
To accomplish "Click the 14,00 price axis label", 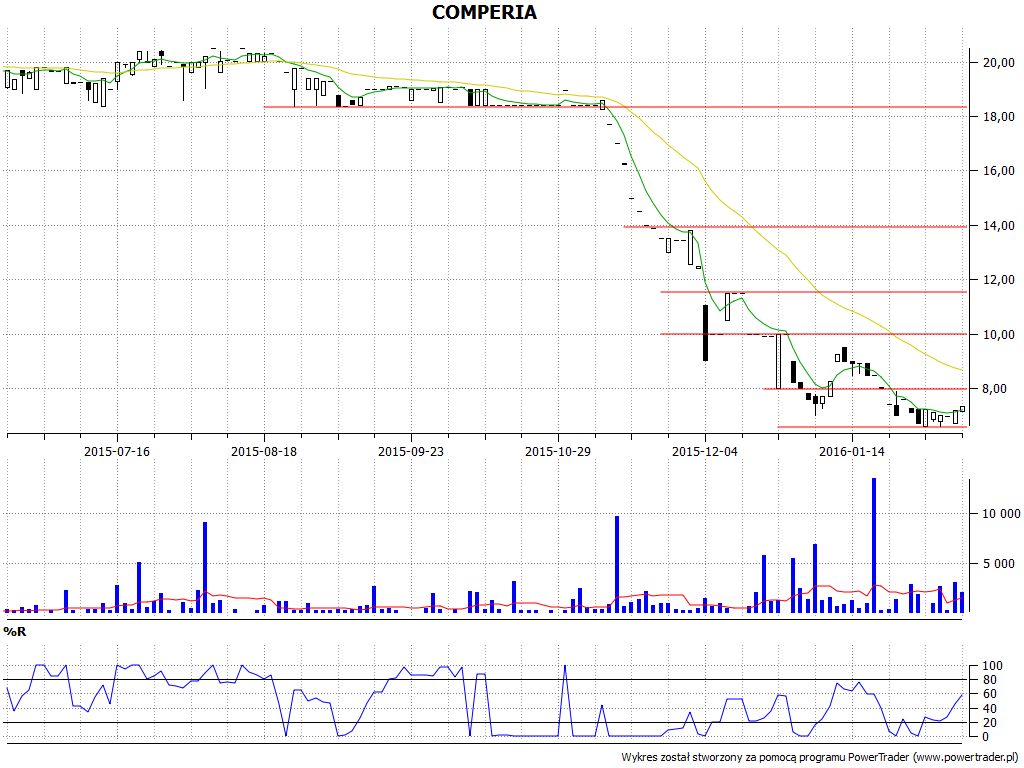I will coord(999,226).
